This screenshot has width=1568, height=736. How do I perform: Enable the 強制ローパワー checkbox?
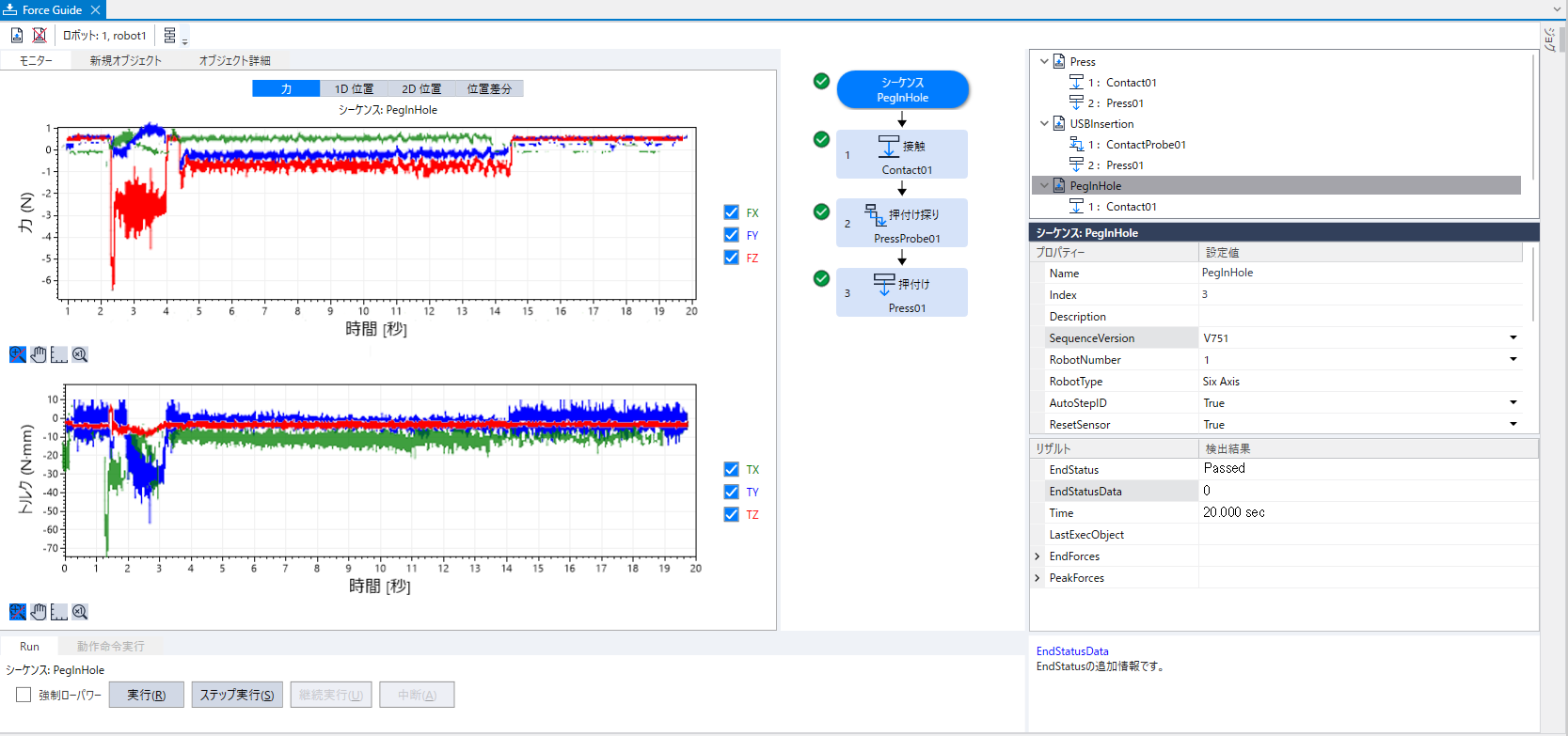[24, 695]
